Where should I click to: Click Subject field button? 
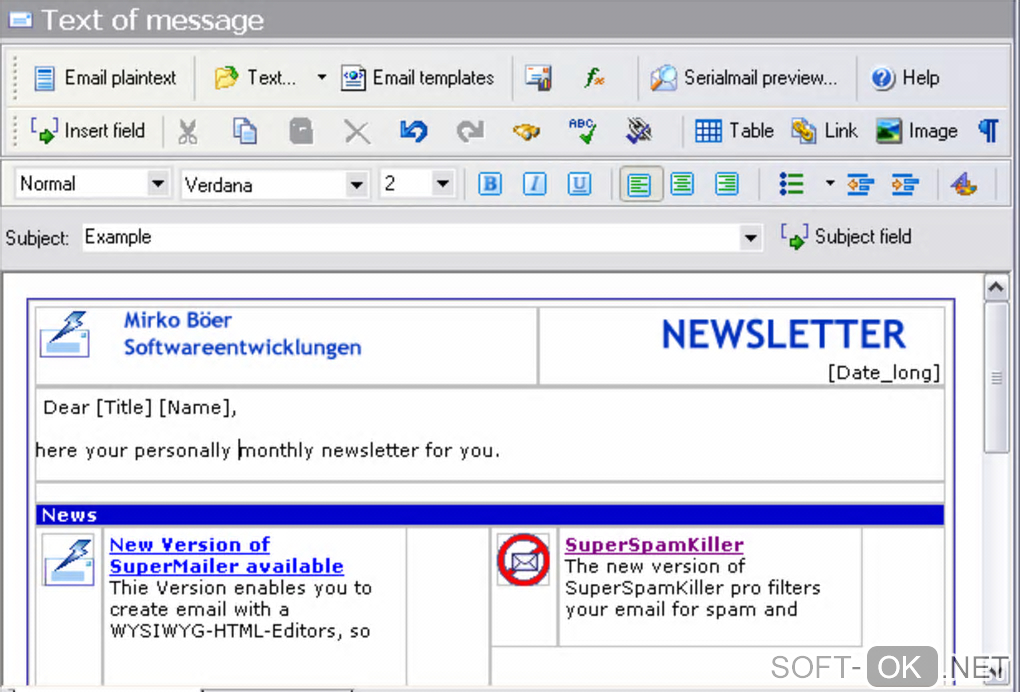846,237
